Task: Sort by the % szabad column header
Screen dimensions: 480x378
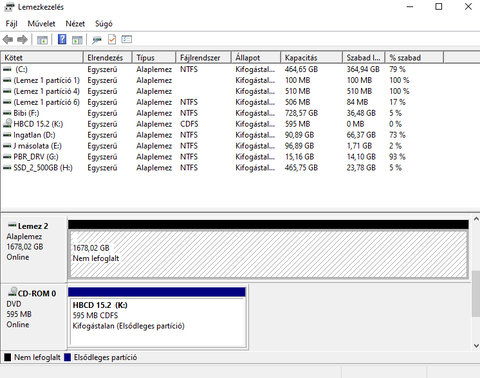Action: (415, 57)
